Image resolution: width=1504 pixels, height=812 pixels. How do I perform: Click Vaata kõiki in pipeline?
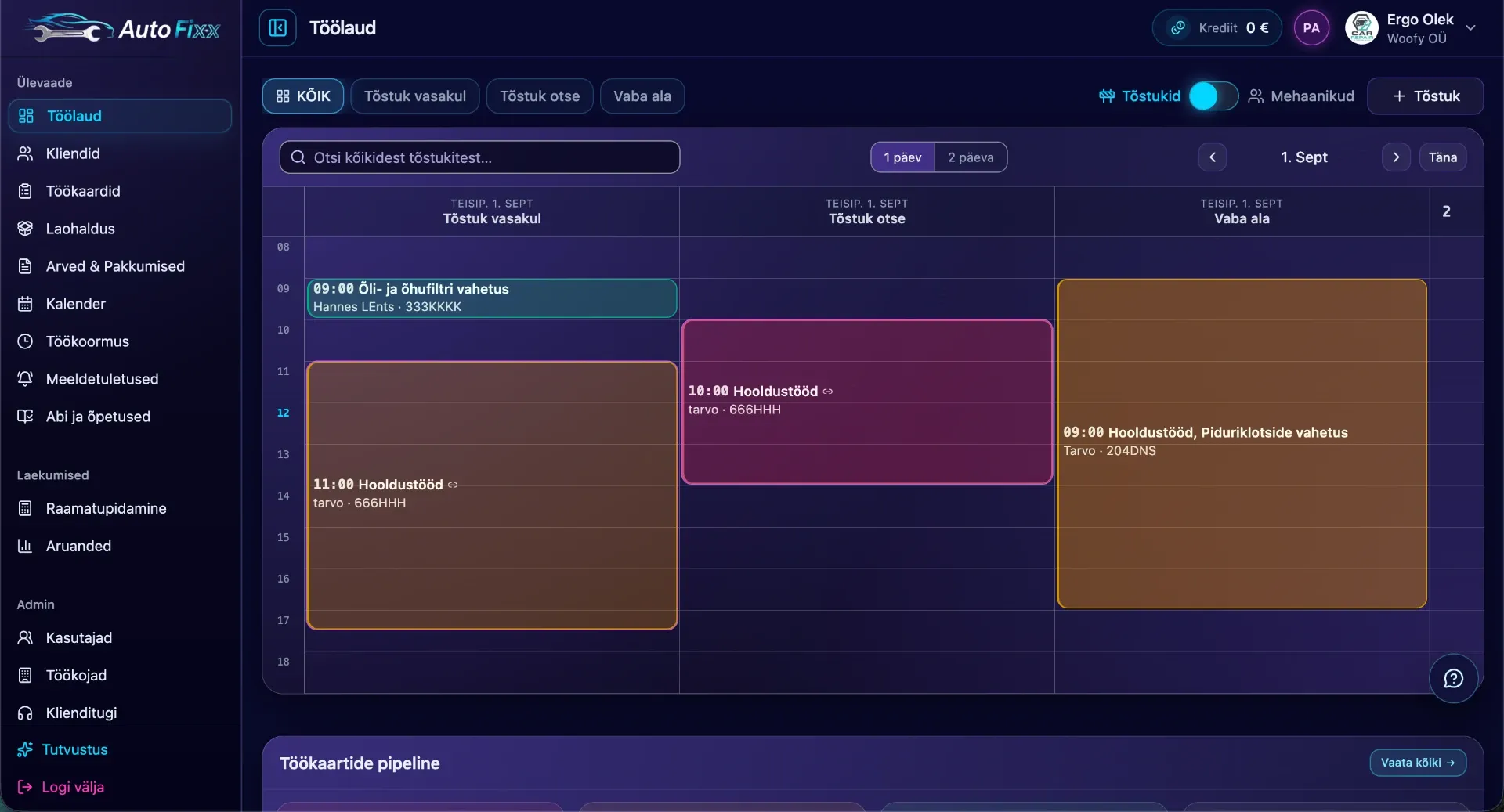click(x=1418, y=763)
